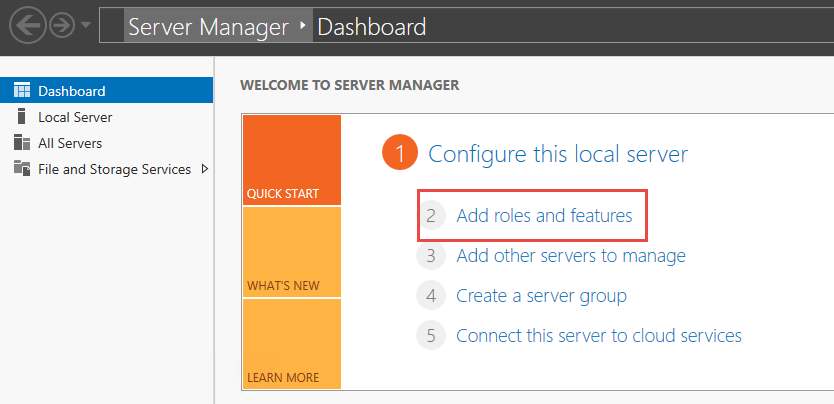The image size is (834, 404).
Task: Select the LEARN MORE tile
Action: tap(291, 344)
